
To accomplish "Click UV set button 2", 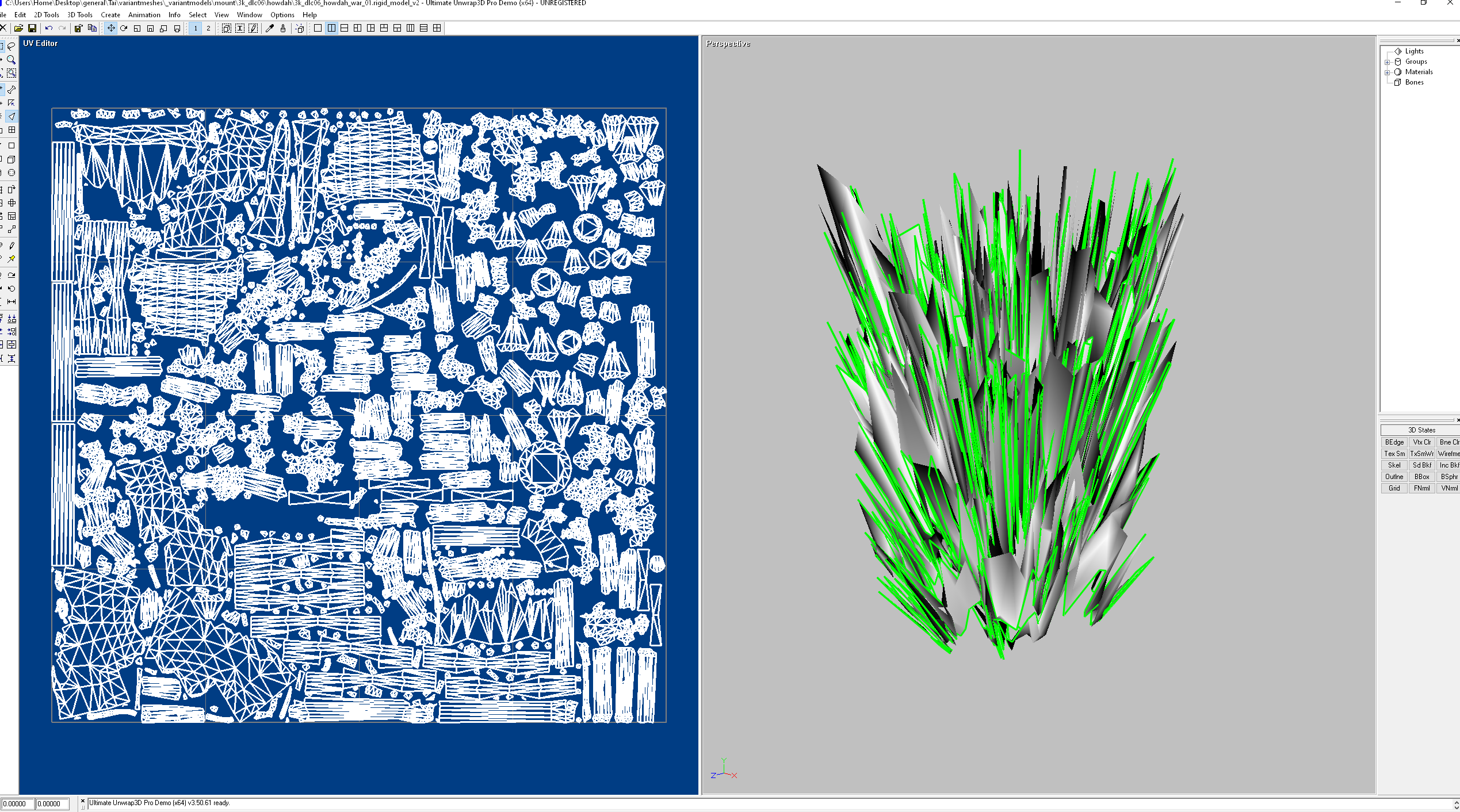I will 208,28.
